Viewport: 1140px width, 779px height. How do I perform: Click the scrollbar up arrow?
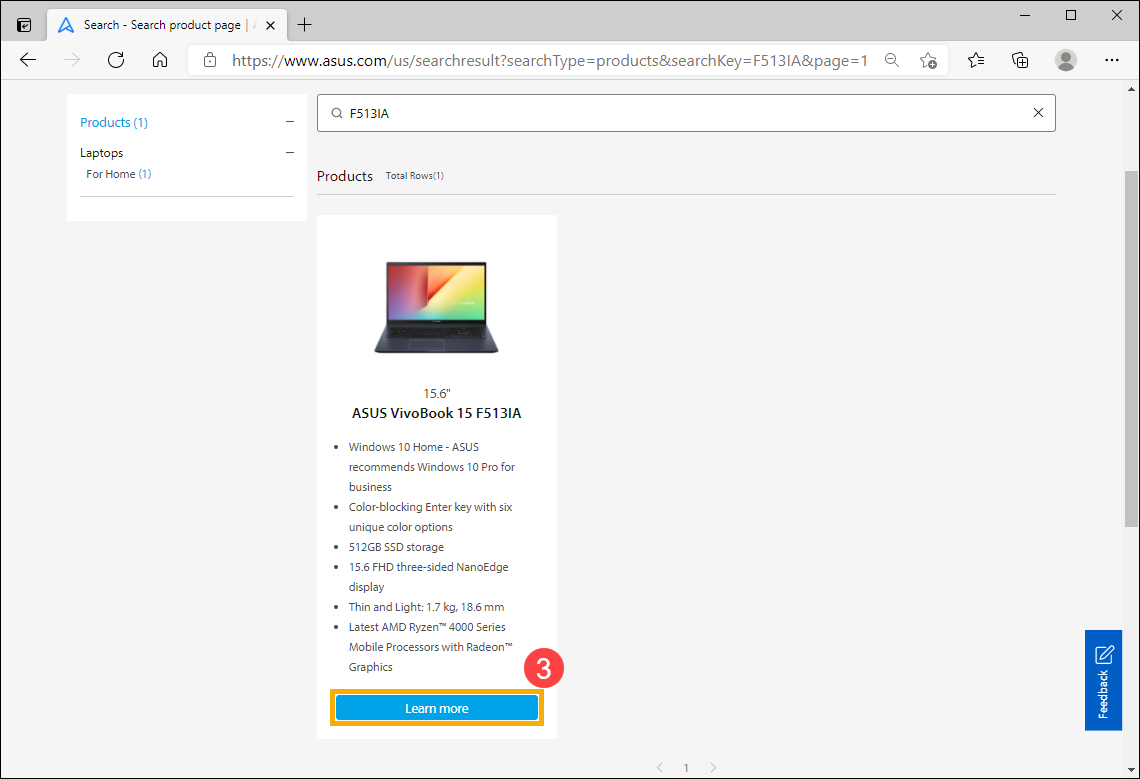[1131, 89]
